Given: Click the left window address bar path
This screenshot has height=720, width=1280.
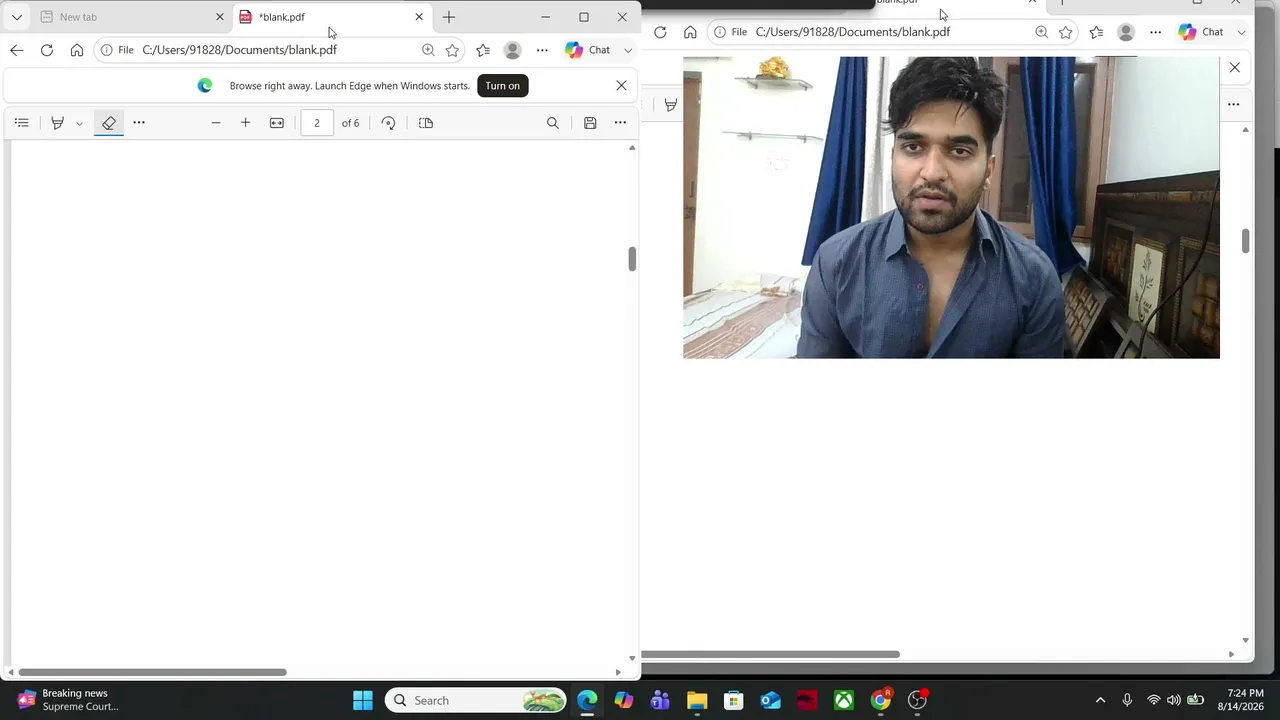Looking at the screenshot, I should click(240, 50).
